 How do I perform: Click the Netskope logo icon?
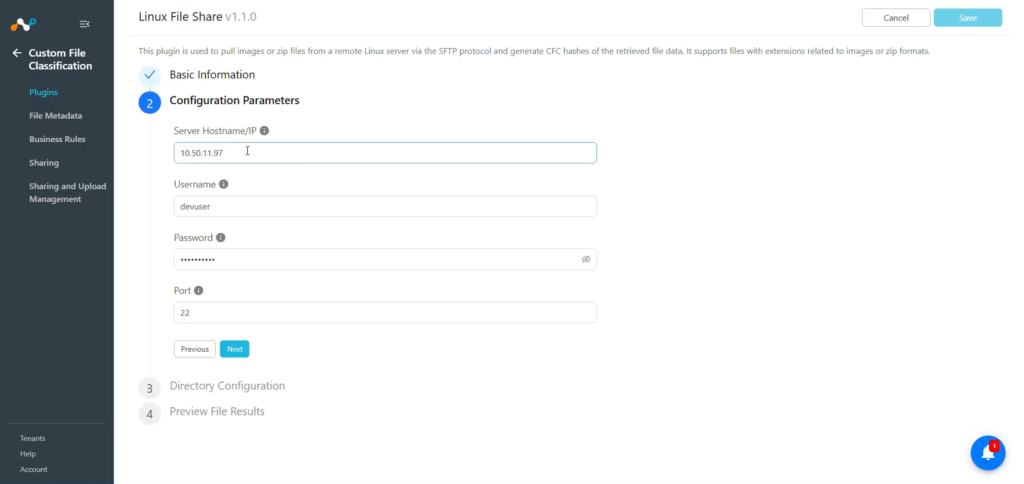tap(23, 24)
